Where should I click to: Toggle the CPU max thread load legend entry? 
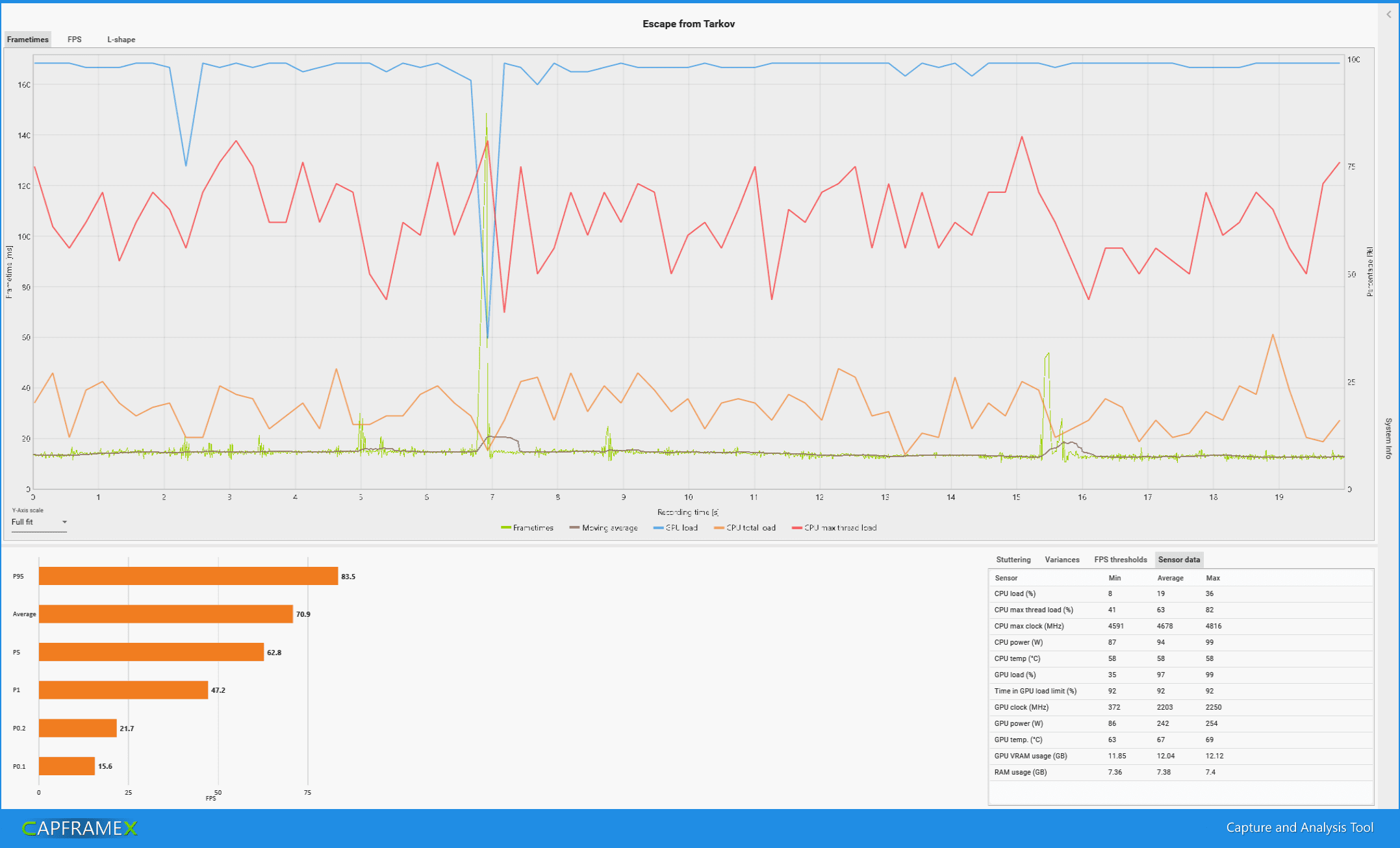pyautogui.click(x=834, y=528)
